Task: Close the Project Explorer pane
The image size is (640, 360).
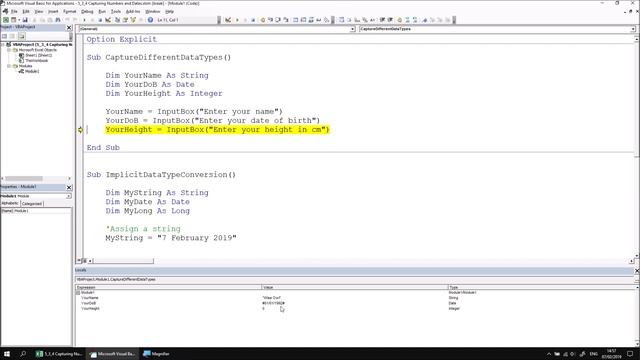Action: click(69, 27)
